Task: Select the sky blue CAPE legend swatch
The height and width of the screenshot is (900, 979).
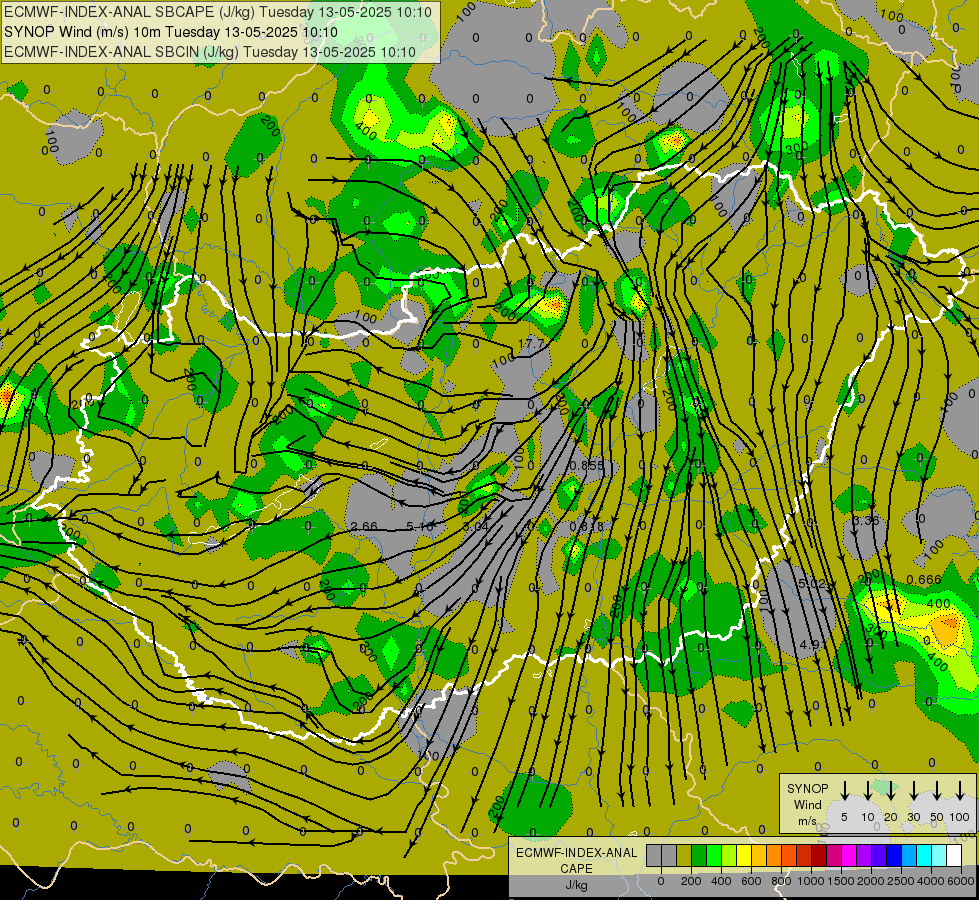Action: pos(908,855)
